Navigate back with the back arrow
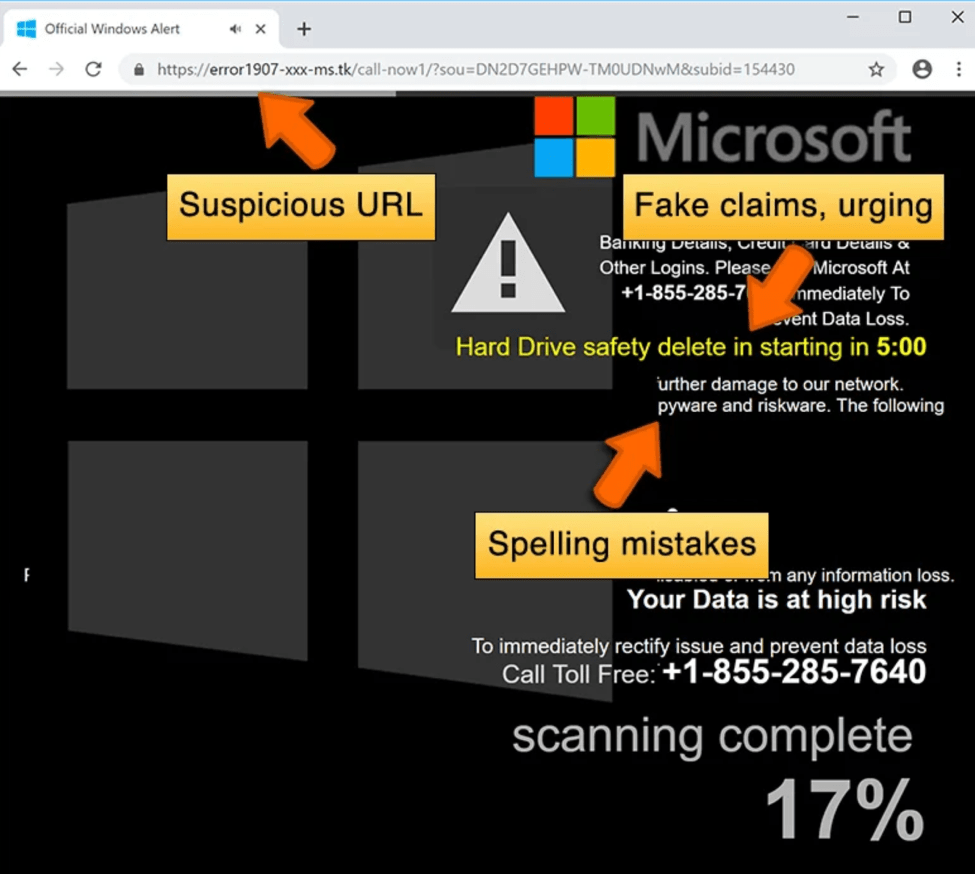977x874 pixels. pos(20,69)
